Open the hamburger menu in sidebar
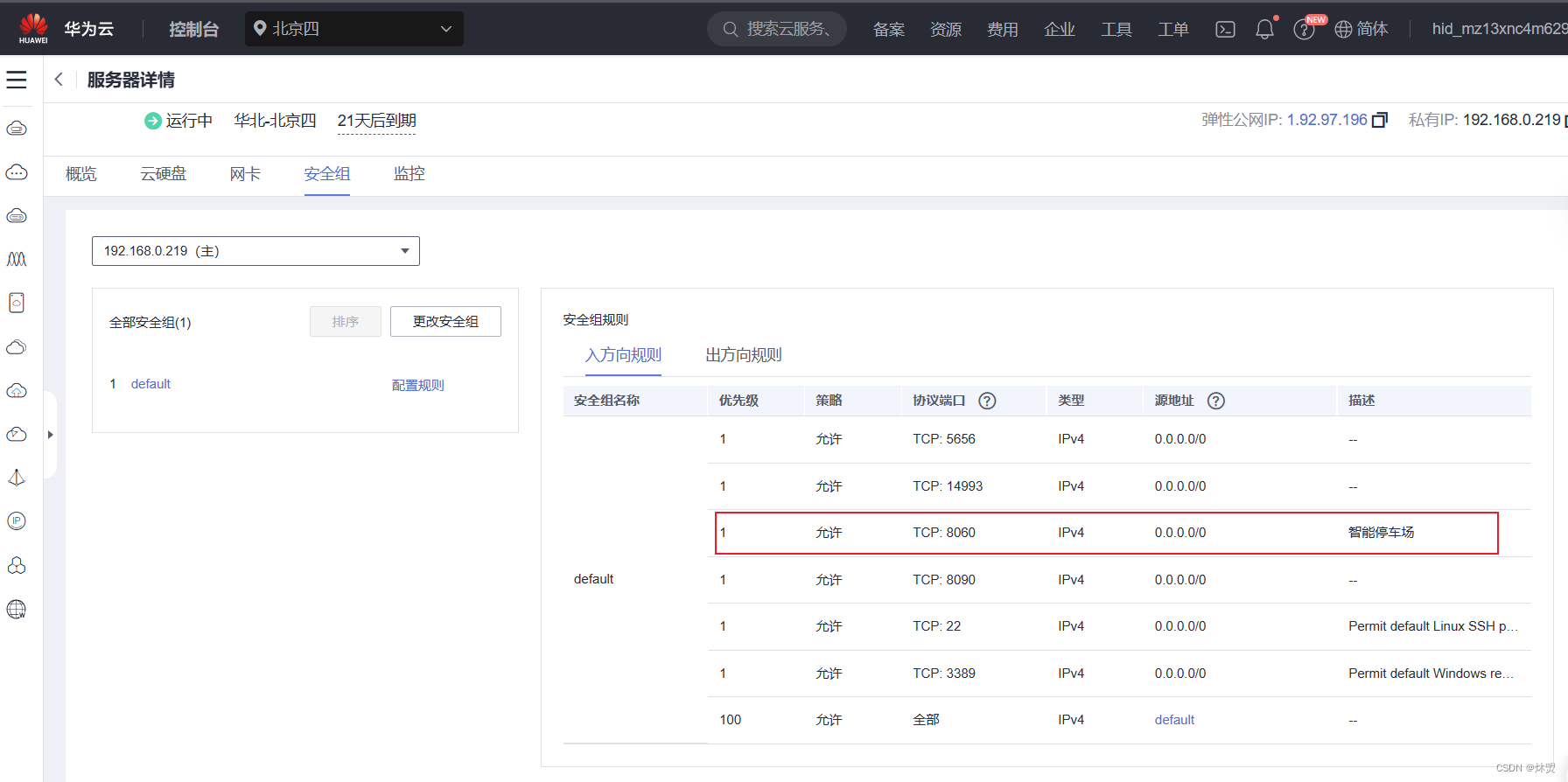The image size is (1568, 782). (x=17, y=80)
